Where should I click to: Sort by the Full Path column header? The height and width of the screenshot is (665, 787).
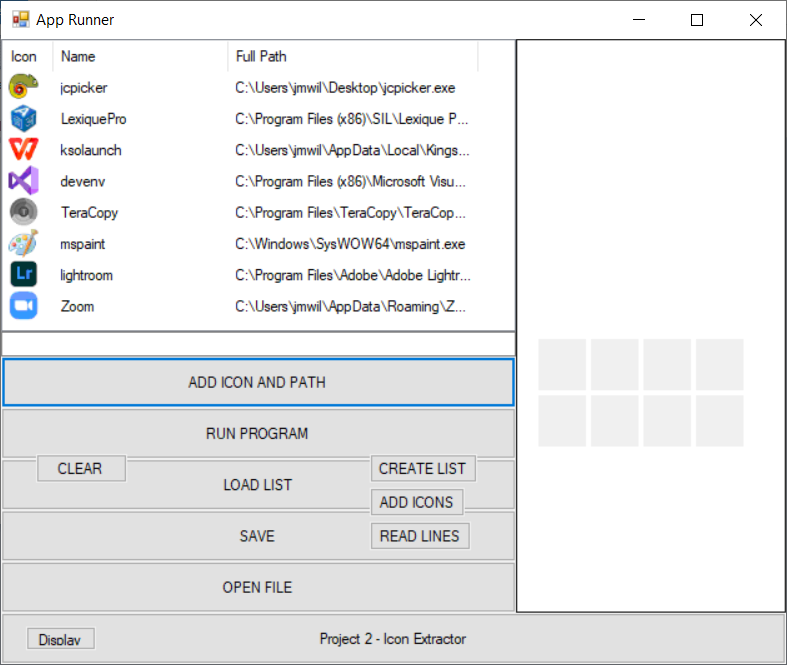coord(353,56)
